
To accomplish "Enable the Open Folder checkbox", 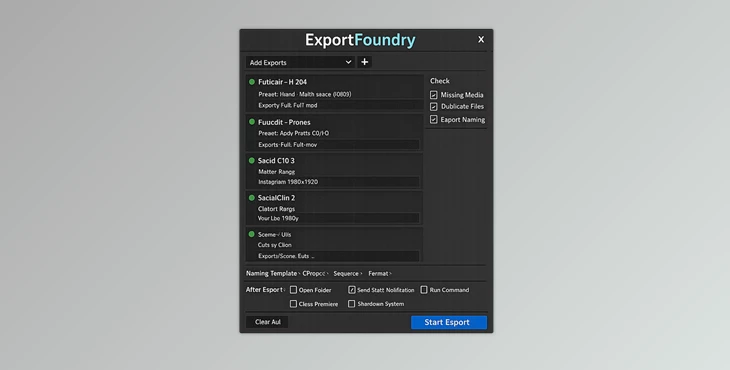I will [293, 290].
